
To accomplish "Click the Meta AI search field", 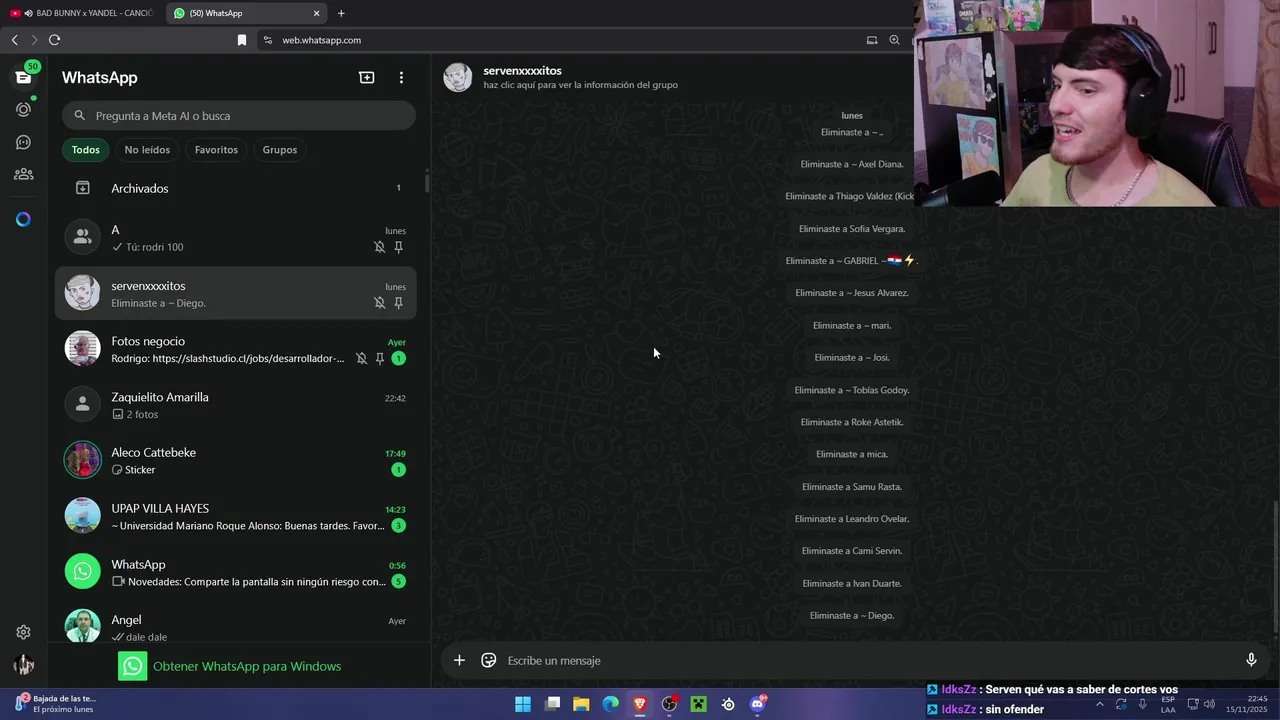I will pos(238,116).
